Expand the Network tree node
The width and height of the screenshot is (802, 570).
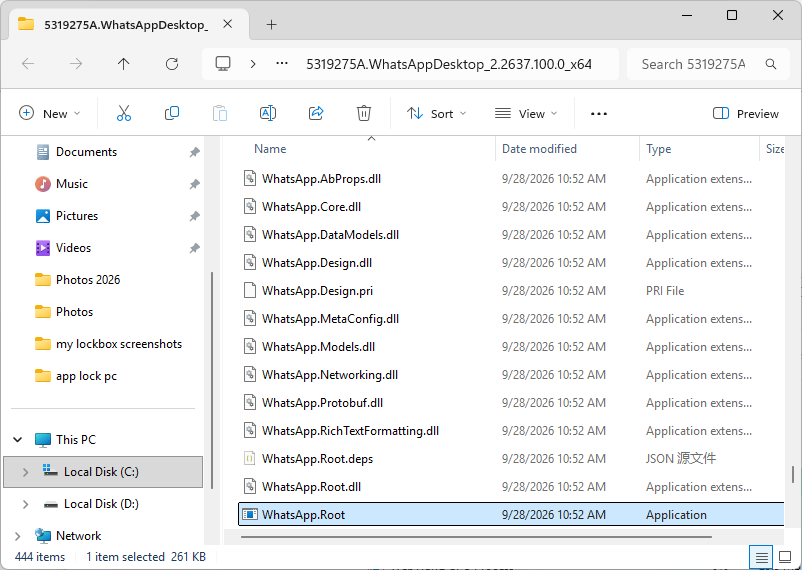pyautogui.click(x=18, y=536)
